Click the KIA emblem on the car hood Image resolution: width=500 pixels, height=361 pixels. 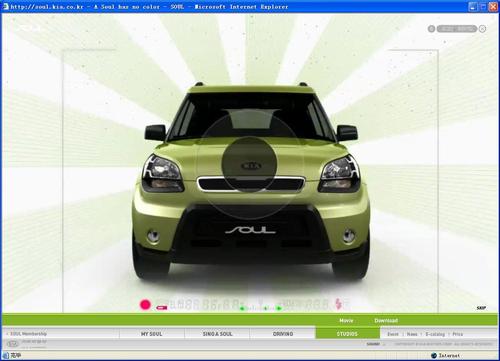pyautogui.click(x=250, y=166)
